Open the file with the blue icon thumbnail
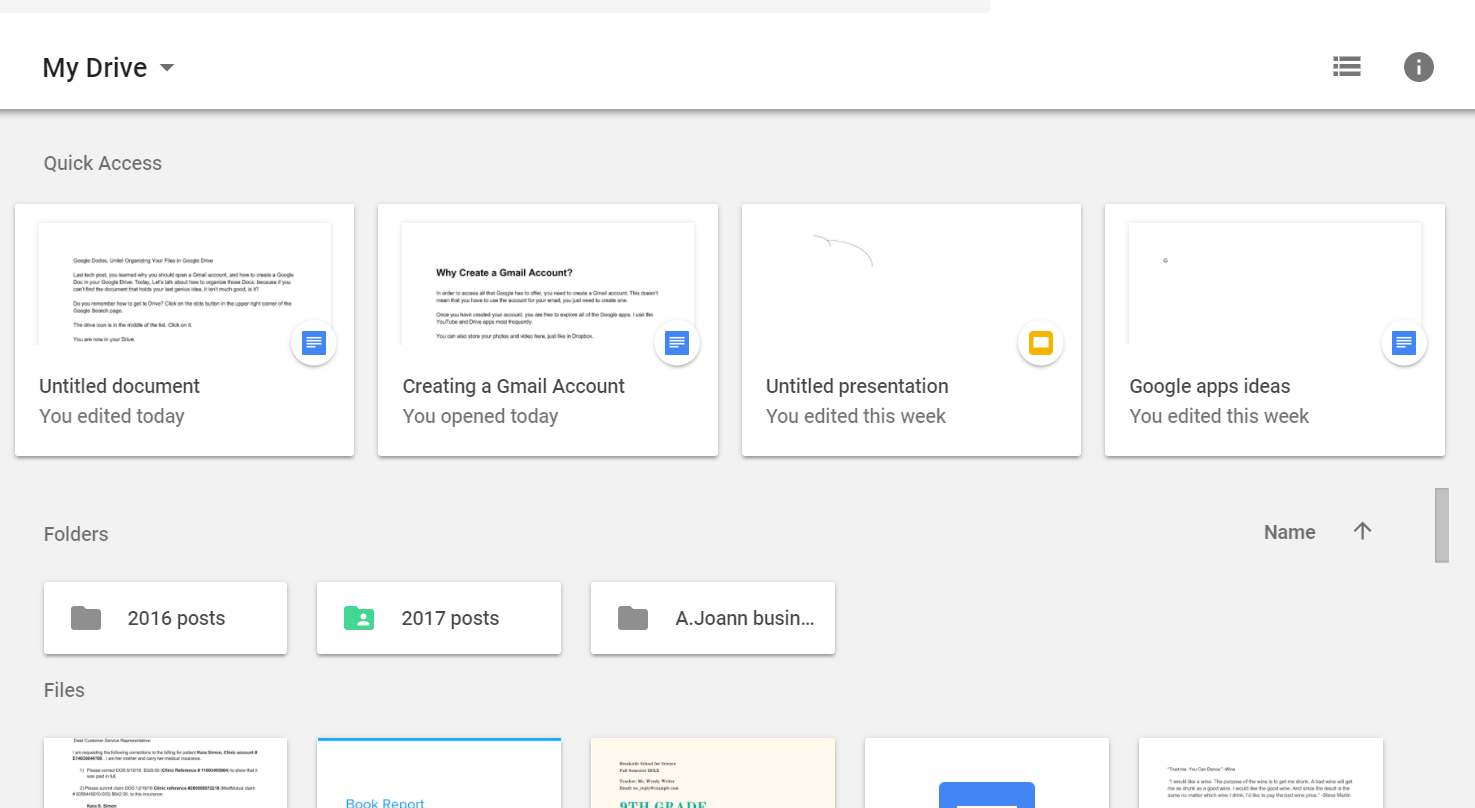 click(987, 773)
